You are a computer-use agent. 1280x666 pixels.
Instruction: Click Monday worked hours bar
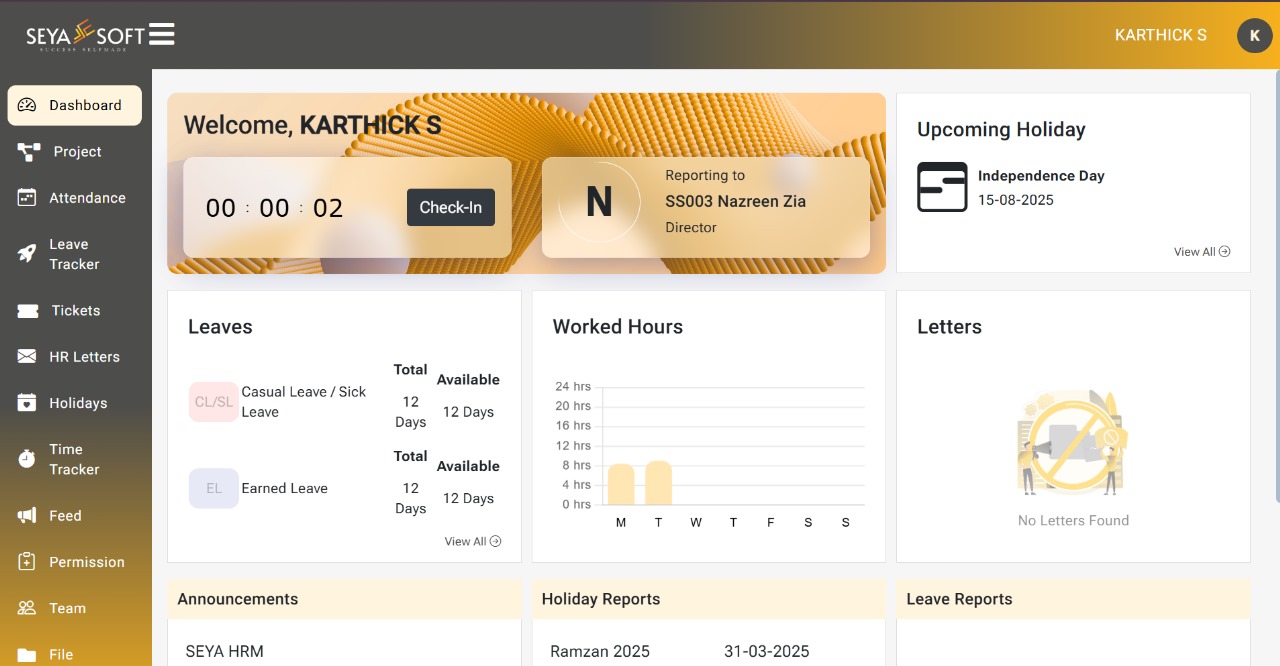[621, 484]
